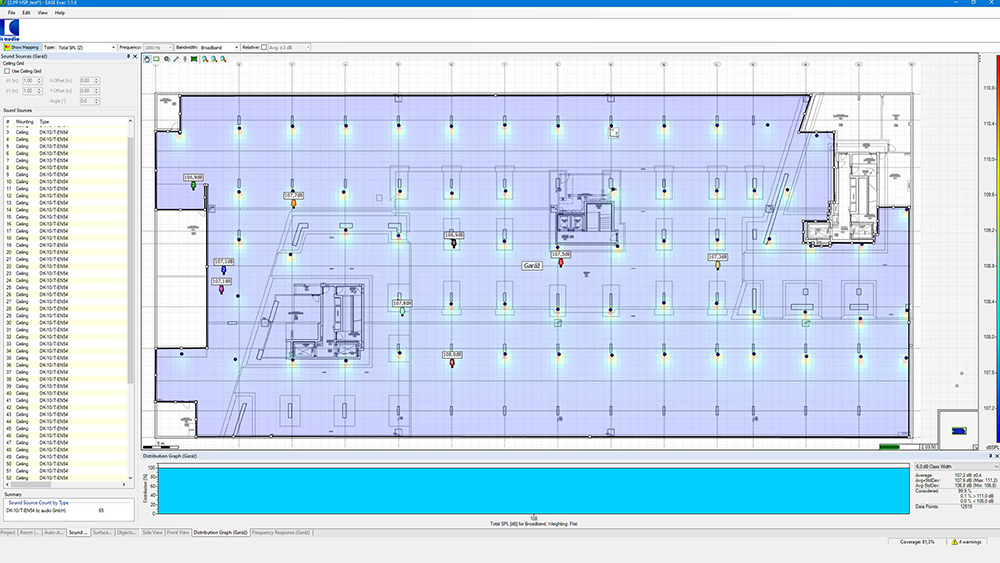1000x563 pixels.
Task: Open the Avg ±3 dB dropdown
Action: click(289, 47)
